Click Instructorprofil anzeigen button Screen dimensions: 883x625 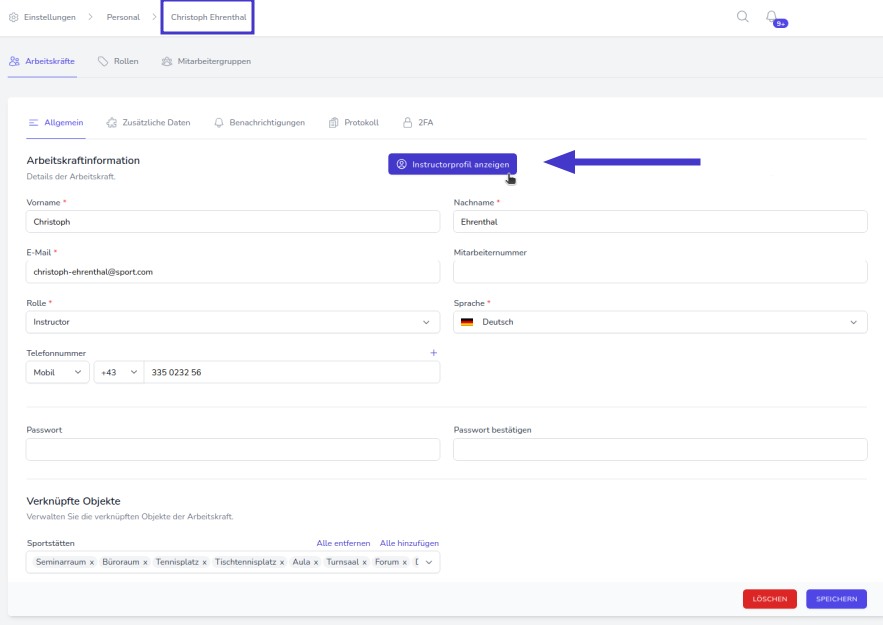point(452,164)
